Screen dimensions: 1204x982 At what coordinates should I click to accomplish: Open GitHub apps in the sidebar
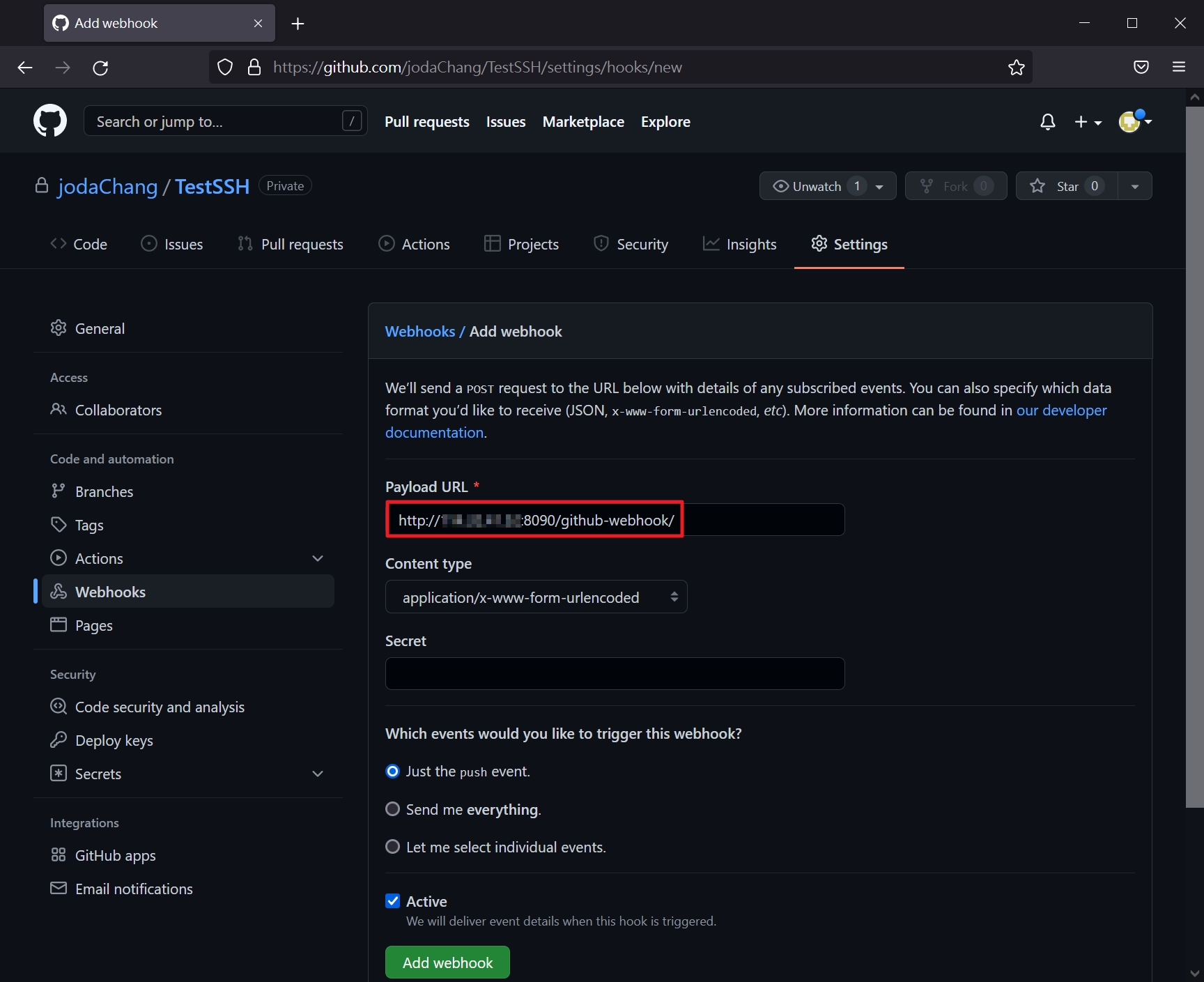(188, 855)
